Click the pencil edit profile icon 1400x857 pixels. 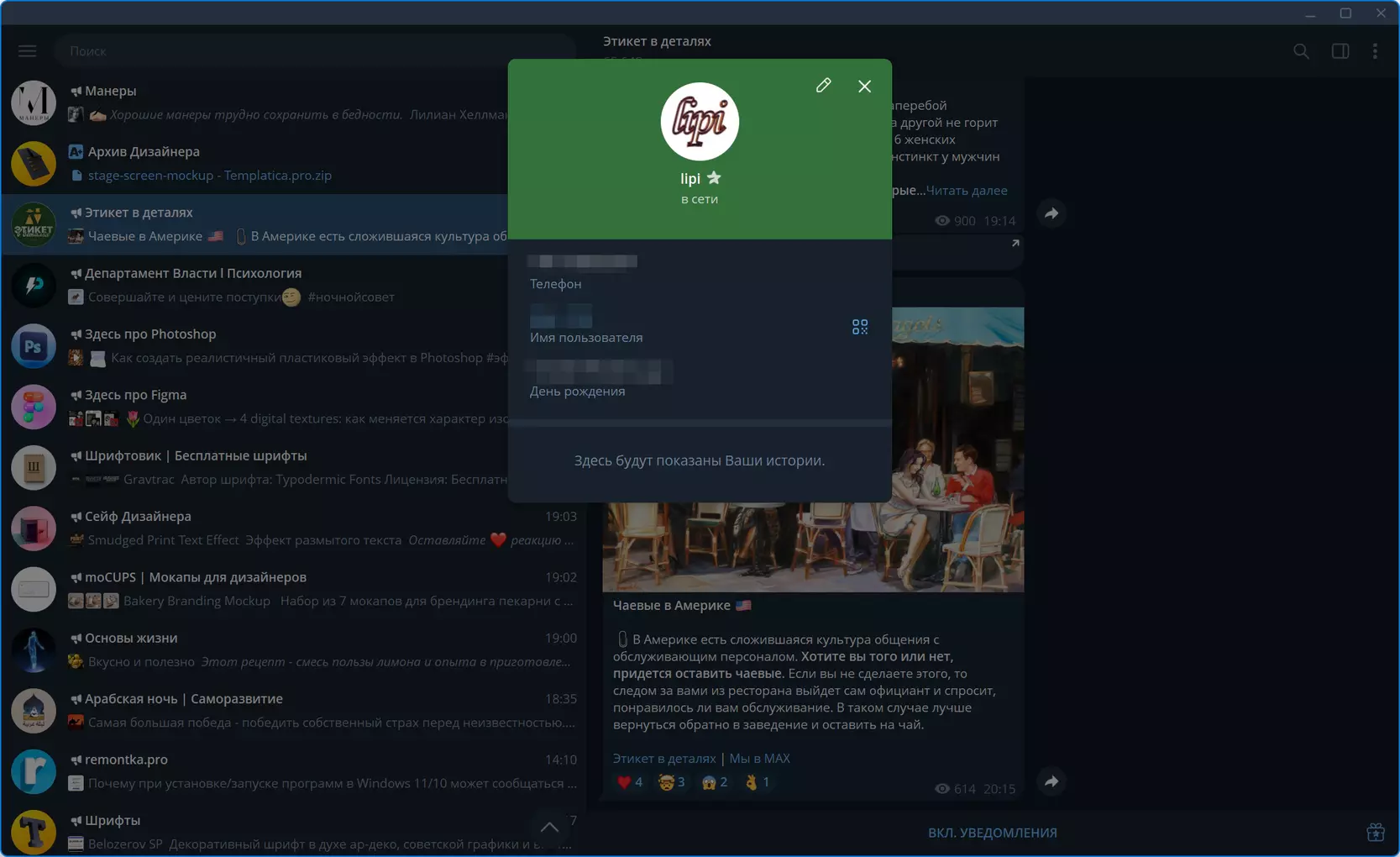click(823, 86)
